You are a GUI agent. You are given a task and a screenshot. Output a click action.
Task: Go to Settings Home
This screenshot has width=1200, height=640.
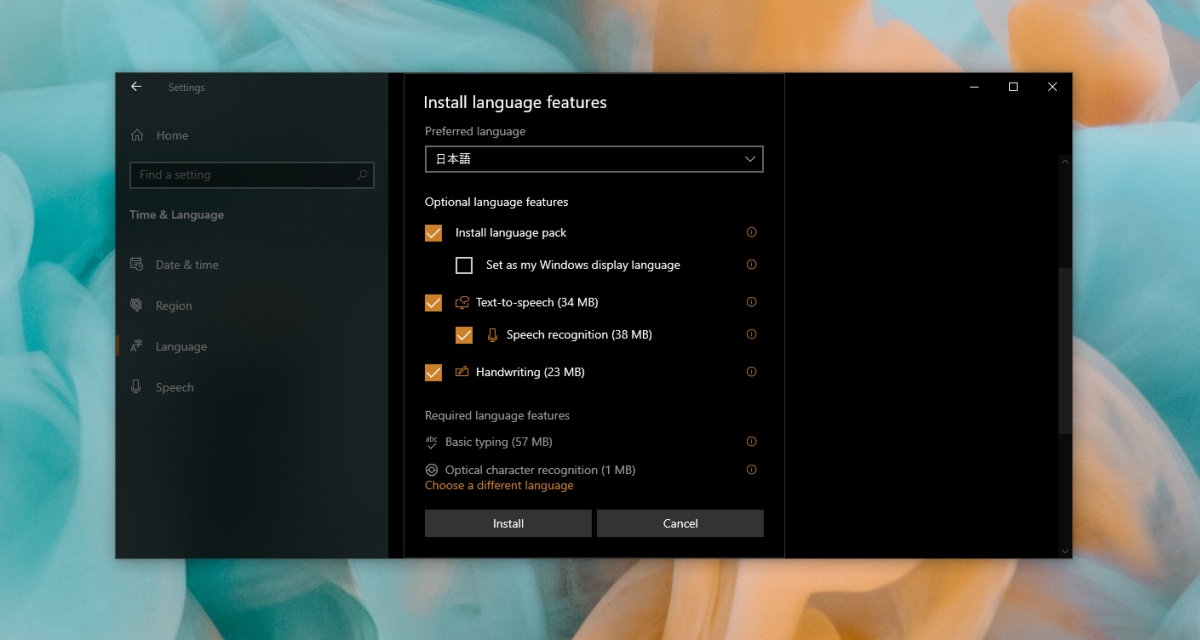pos(172,135)
